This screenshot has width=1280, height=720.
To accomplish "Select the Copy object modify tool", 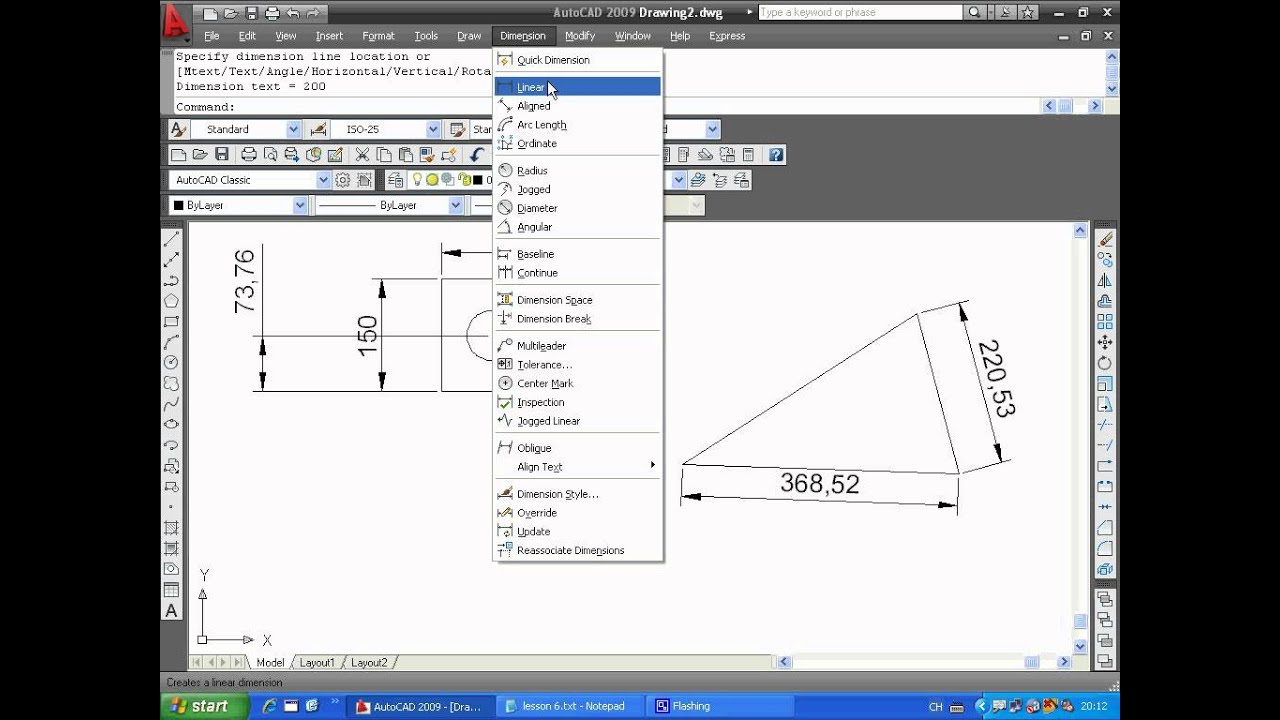I will coord(1105,260).
